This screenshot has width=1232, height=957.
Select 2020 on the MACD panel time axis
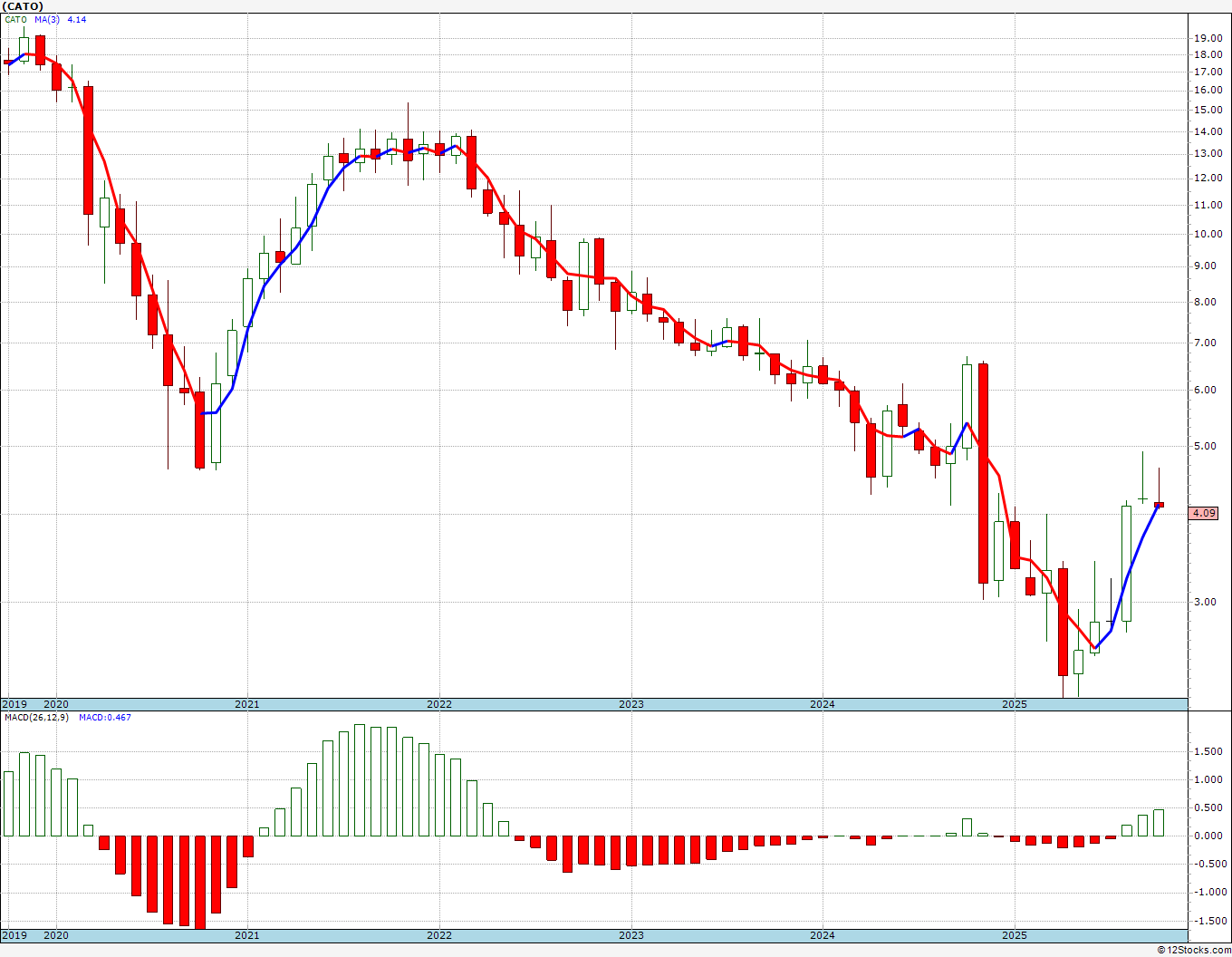tap(56, 935)
